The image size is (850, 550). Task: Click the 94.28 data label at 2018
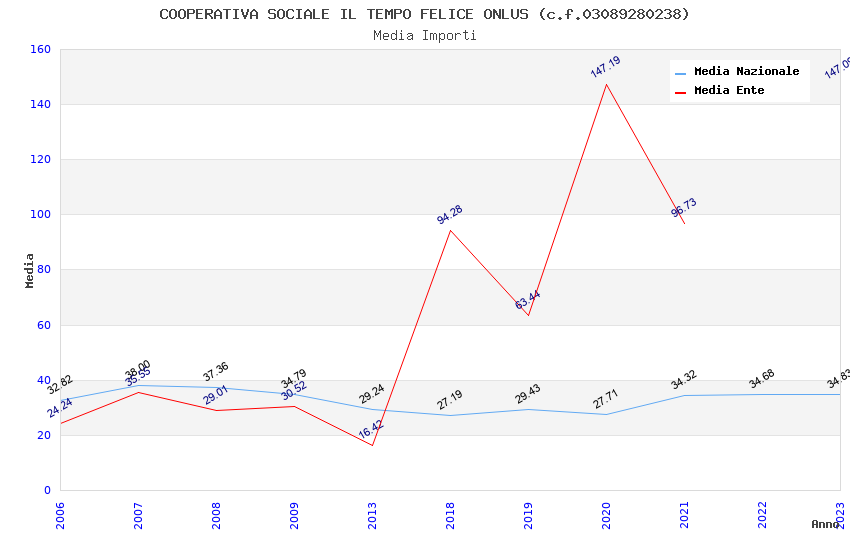tap(450, 215)
